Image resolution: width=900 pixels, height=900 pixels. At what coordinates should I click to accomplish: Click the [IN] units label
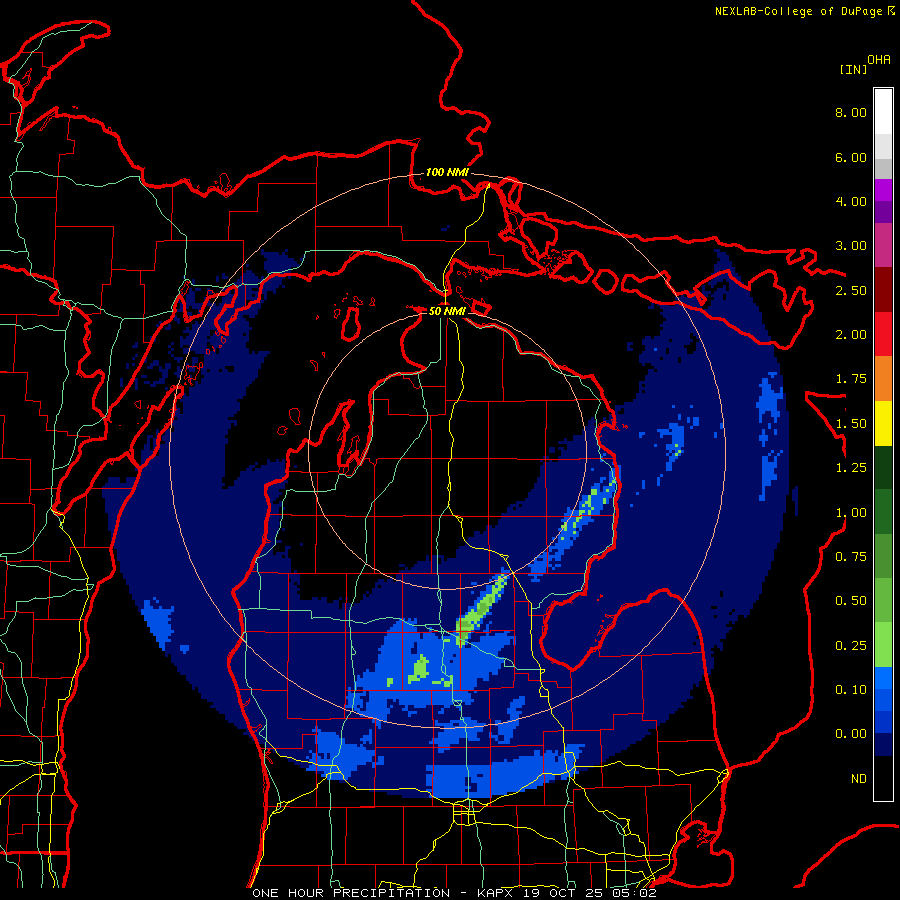click(853, 69)
